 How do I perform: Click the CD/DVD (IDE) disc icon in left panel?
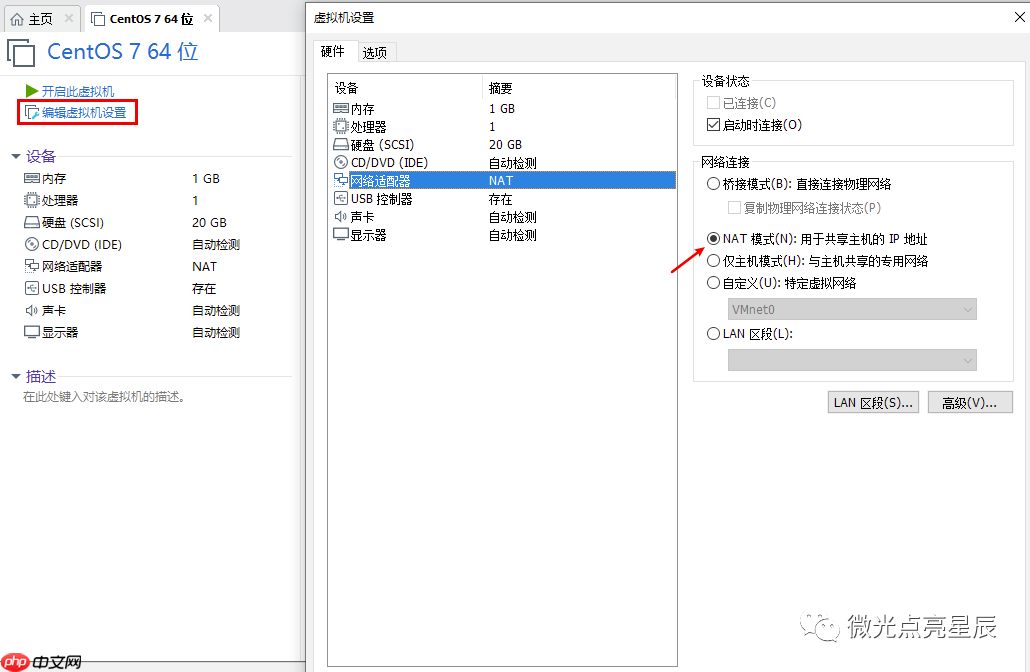point(32,244)
